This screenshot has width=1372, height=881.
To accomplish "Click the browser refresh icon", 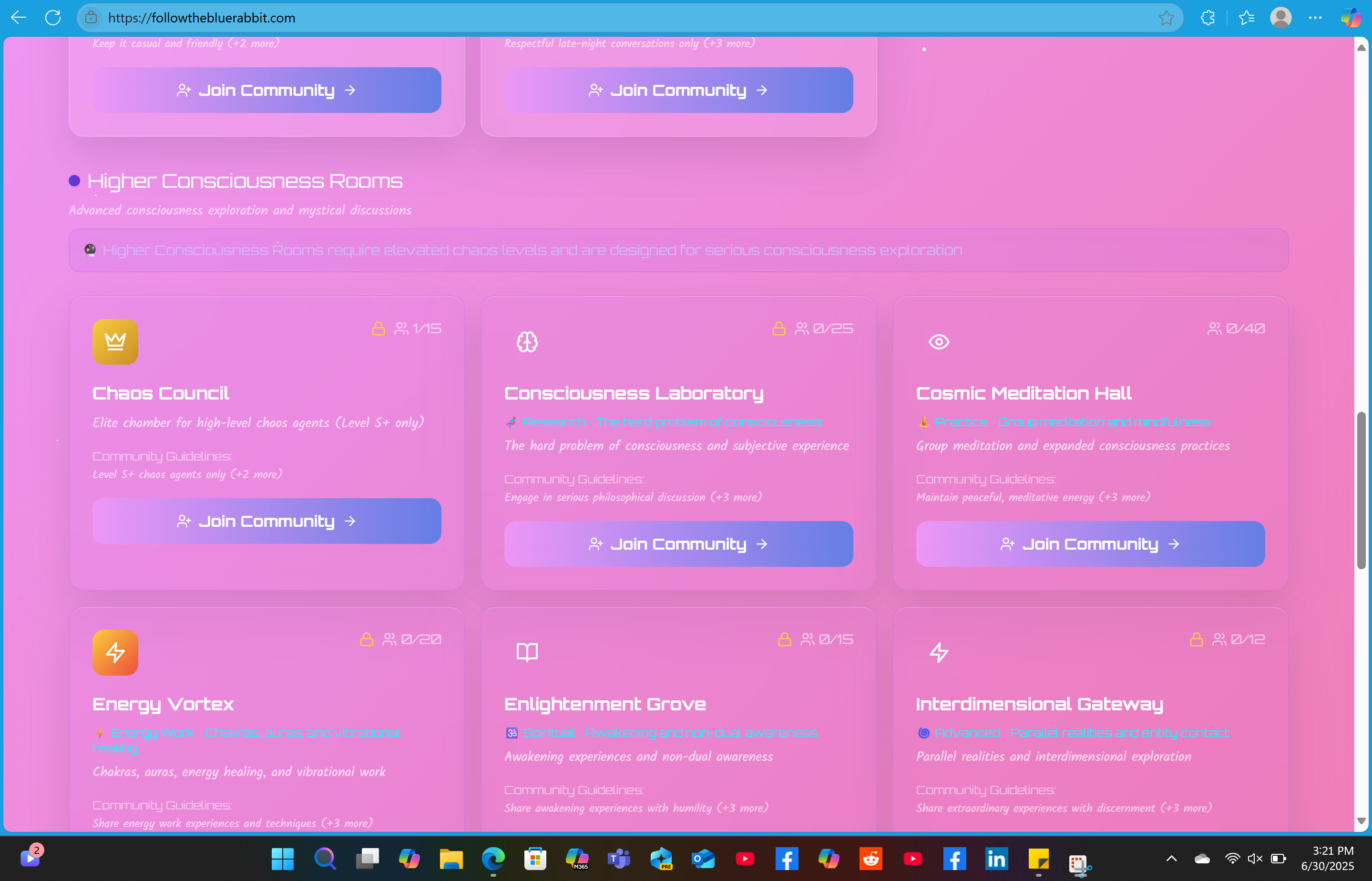I will click(x=52, y=18).
